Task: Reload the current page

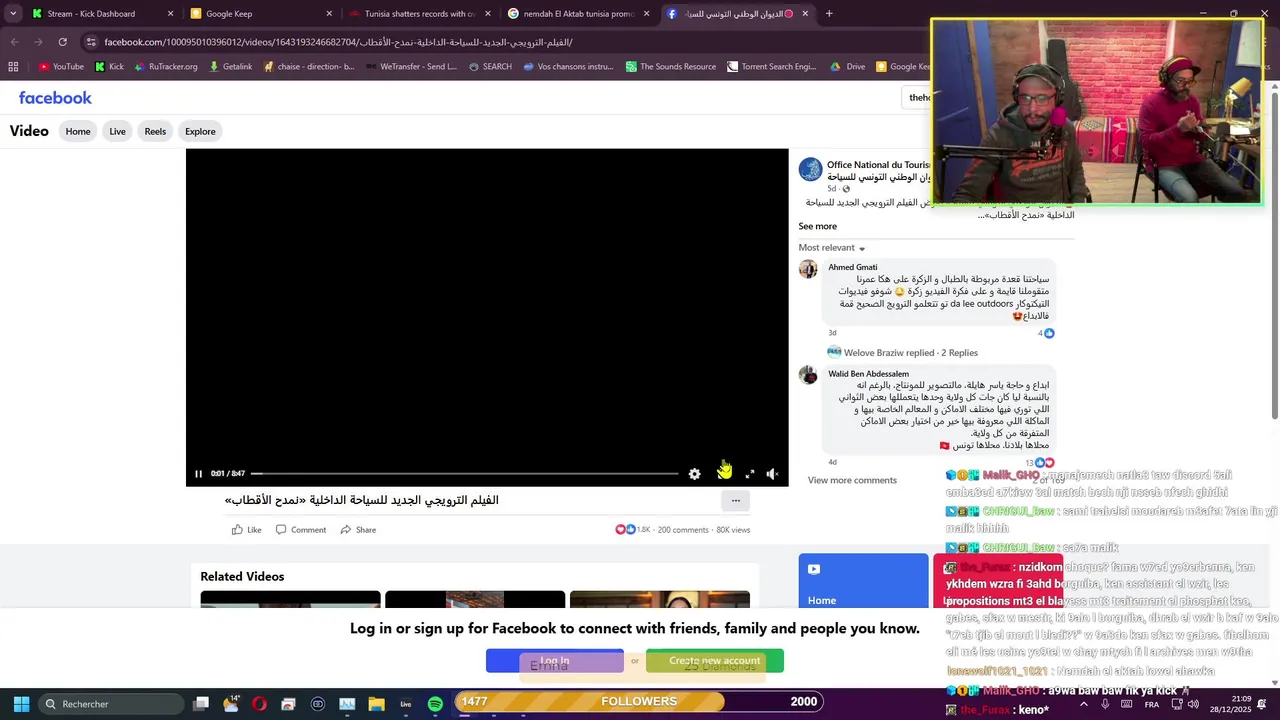Action: point(62,42)
